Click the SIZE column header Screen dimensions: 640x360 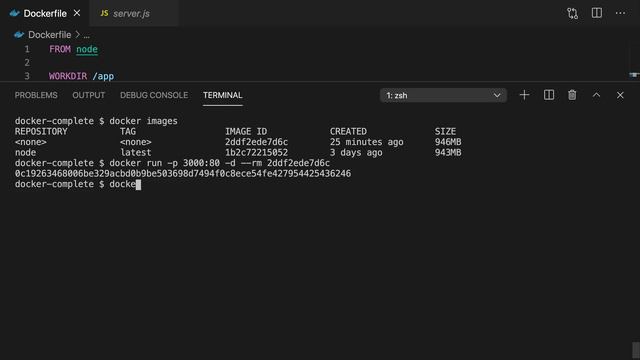445,131
